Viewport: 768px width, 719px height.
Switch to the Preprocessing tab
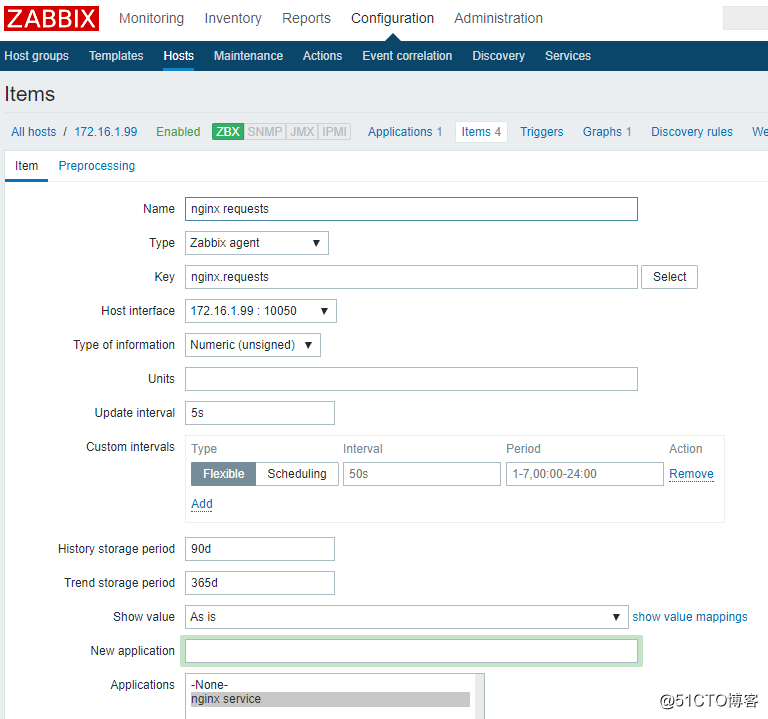point(97,166)
